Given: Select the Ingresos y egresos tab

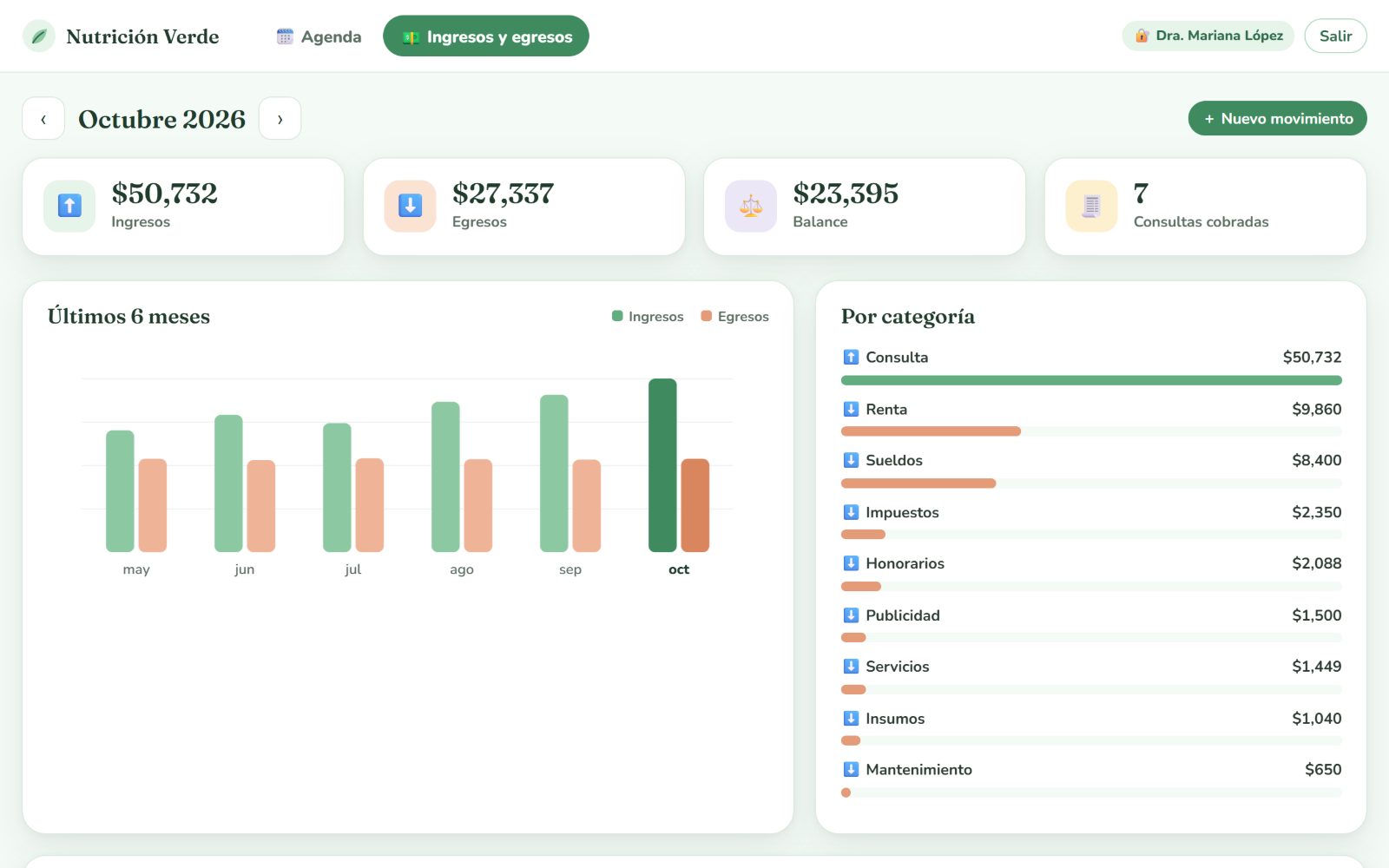Looking at the screenshot, I should (486, 36).
